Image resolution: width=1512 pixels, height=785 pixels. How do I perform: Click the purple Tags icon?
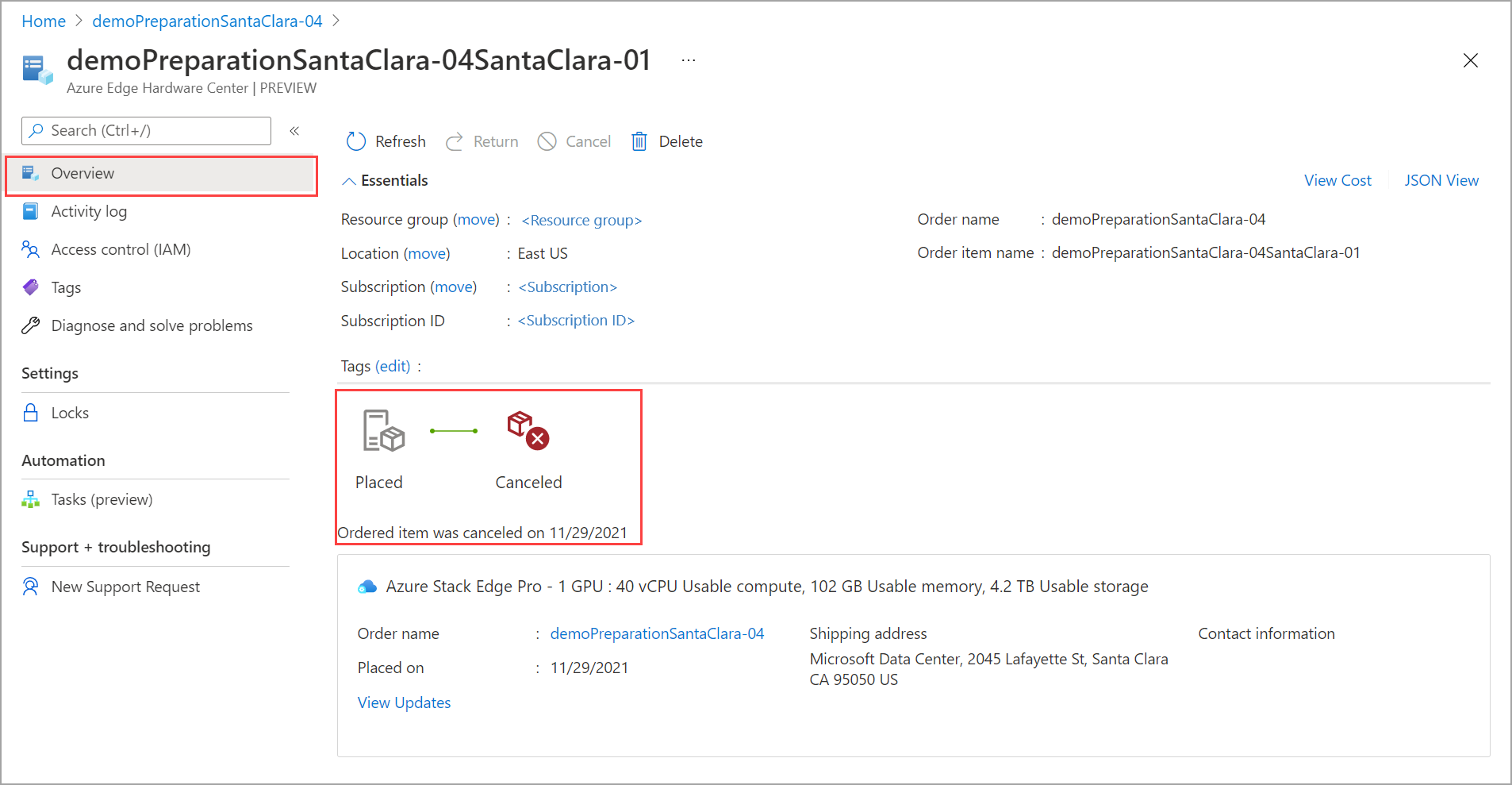(30, 287)
